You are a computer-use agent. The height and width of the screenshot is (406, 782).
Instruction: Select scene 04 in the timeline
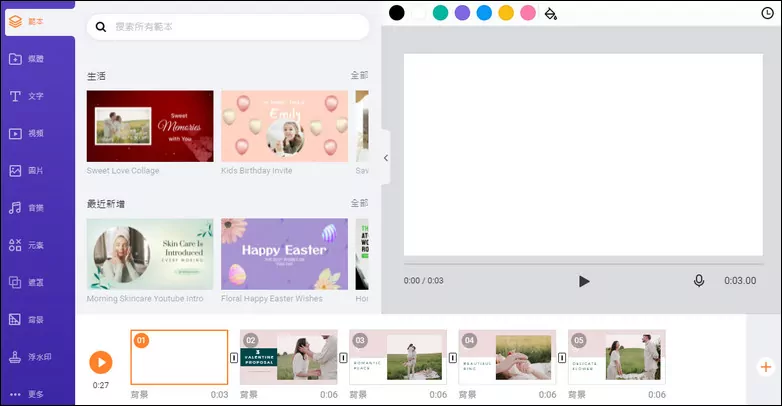(507, 357)
